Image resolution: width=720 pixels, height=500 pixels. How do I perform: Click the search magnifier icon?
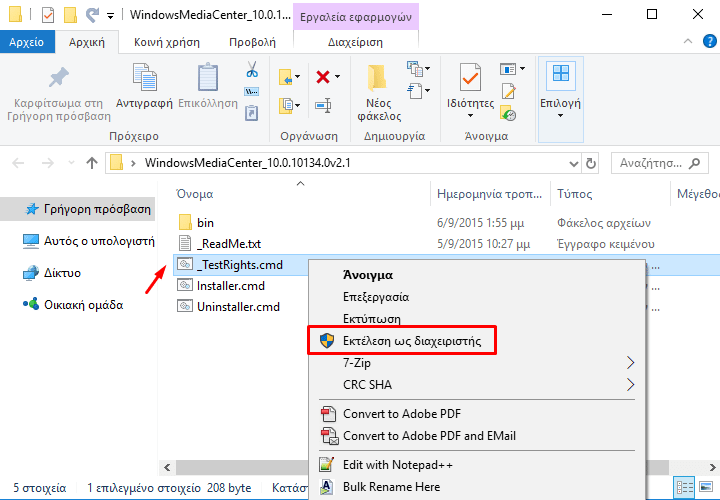pos(695,163)
